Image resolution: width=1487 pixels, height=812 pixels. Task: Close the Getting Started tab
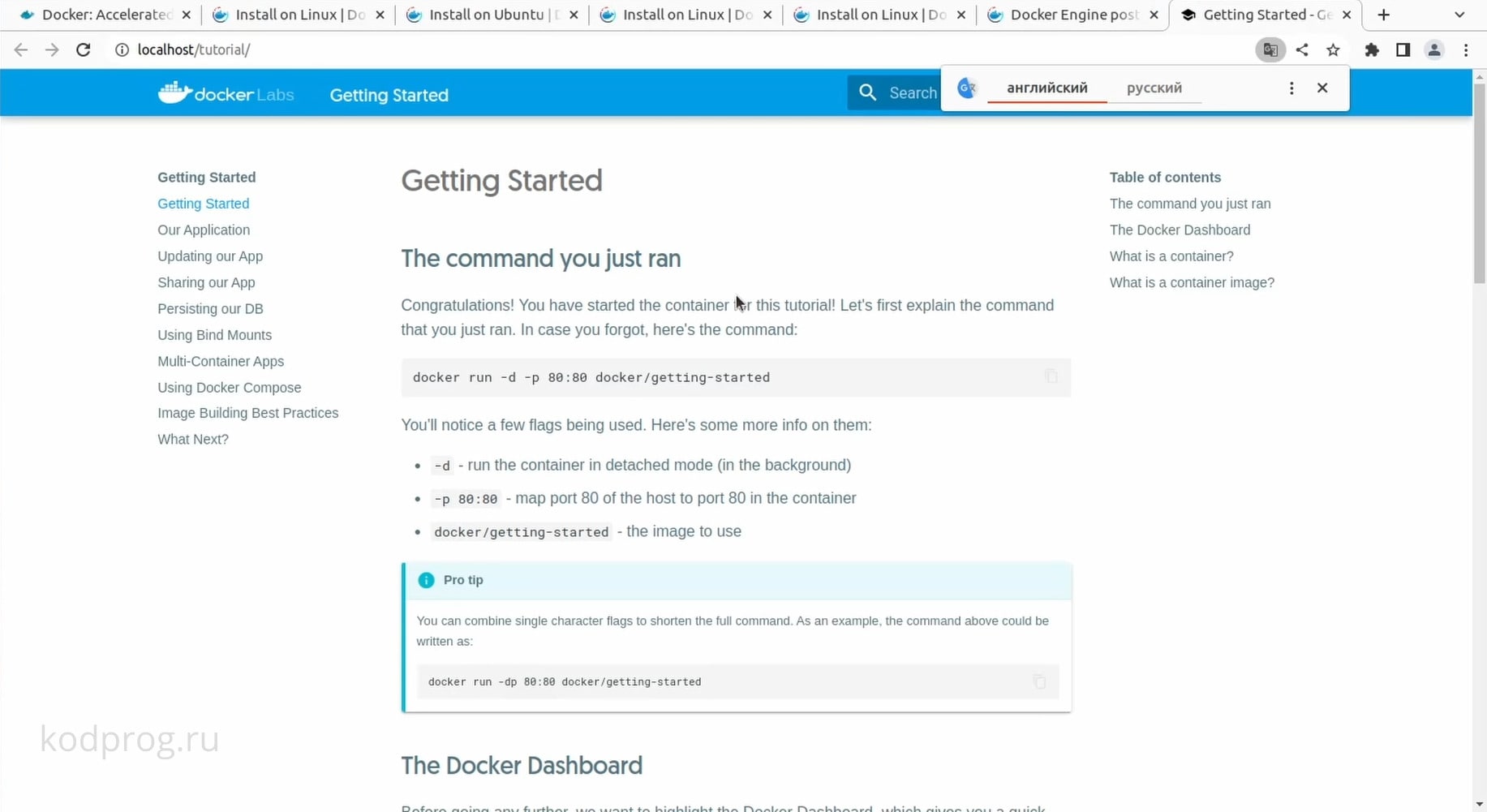(x=1347, y=15)
